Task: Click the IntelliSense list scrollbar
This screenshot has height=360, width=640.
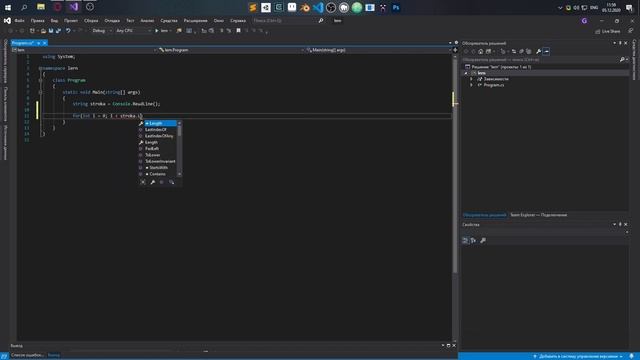Action: [x=179, y=149]
